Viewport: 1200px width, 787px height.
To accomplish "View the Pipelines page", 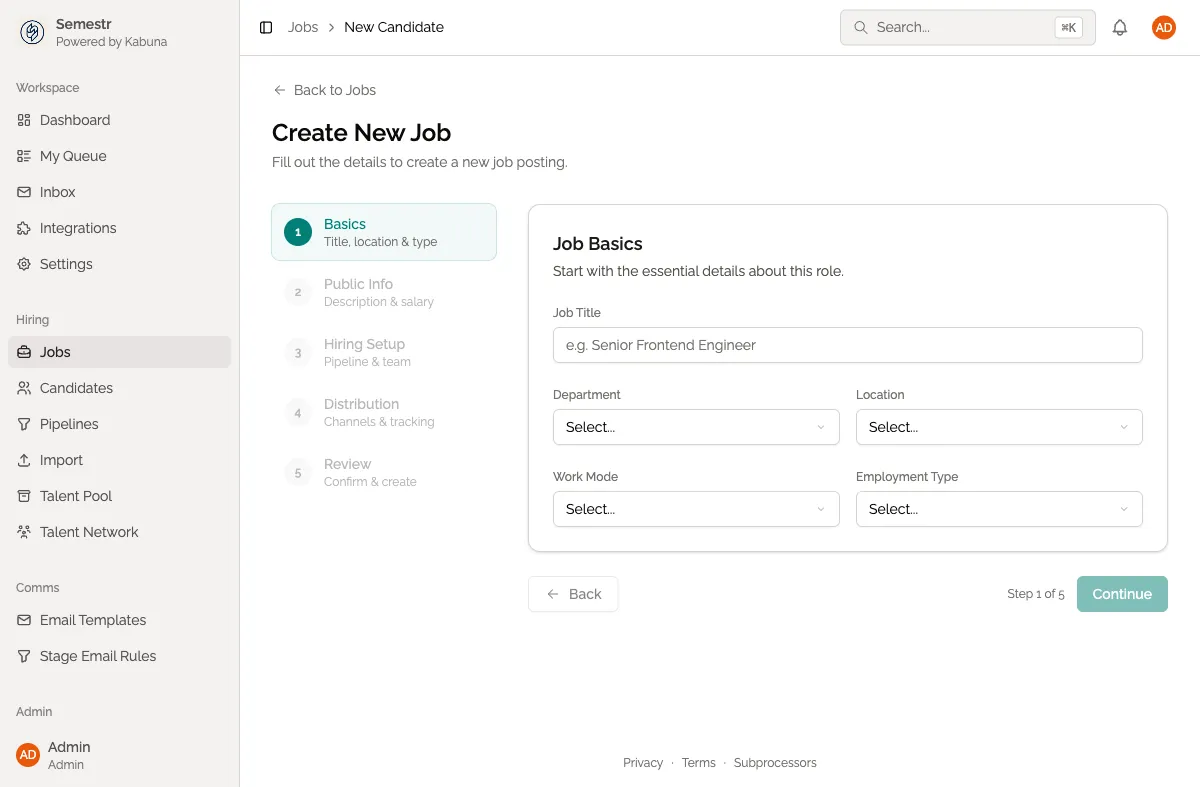I will click(x=69, y=424).
